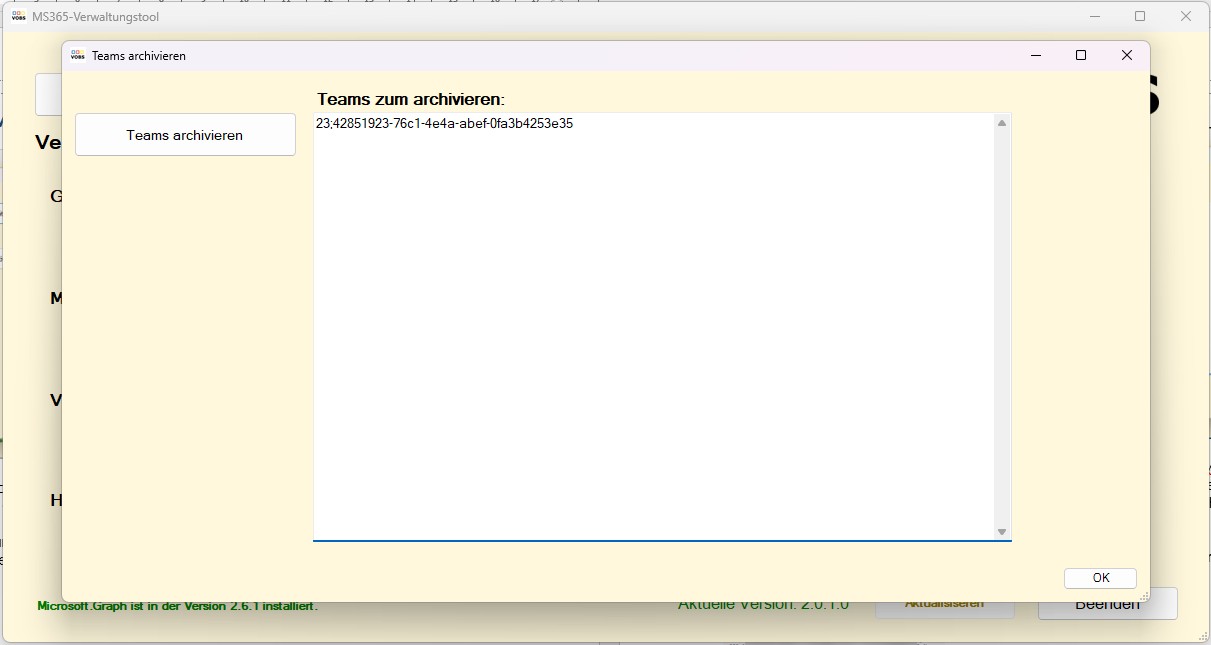1211x645 pixels.
Task: Click the Teams archivieren button
Action: click(185, 135)
